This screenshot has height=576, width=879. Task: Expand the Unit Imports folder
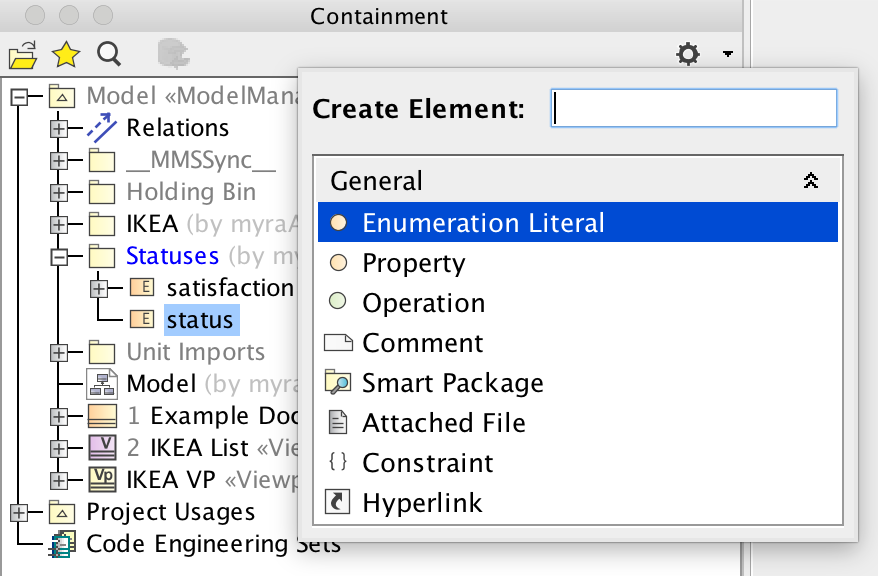(58, 352)
